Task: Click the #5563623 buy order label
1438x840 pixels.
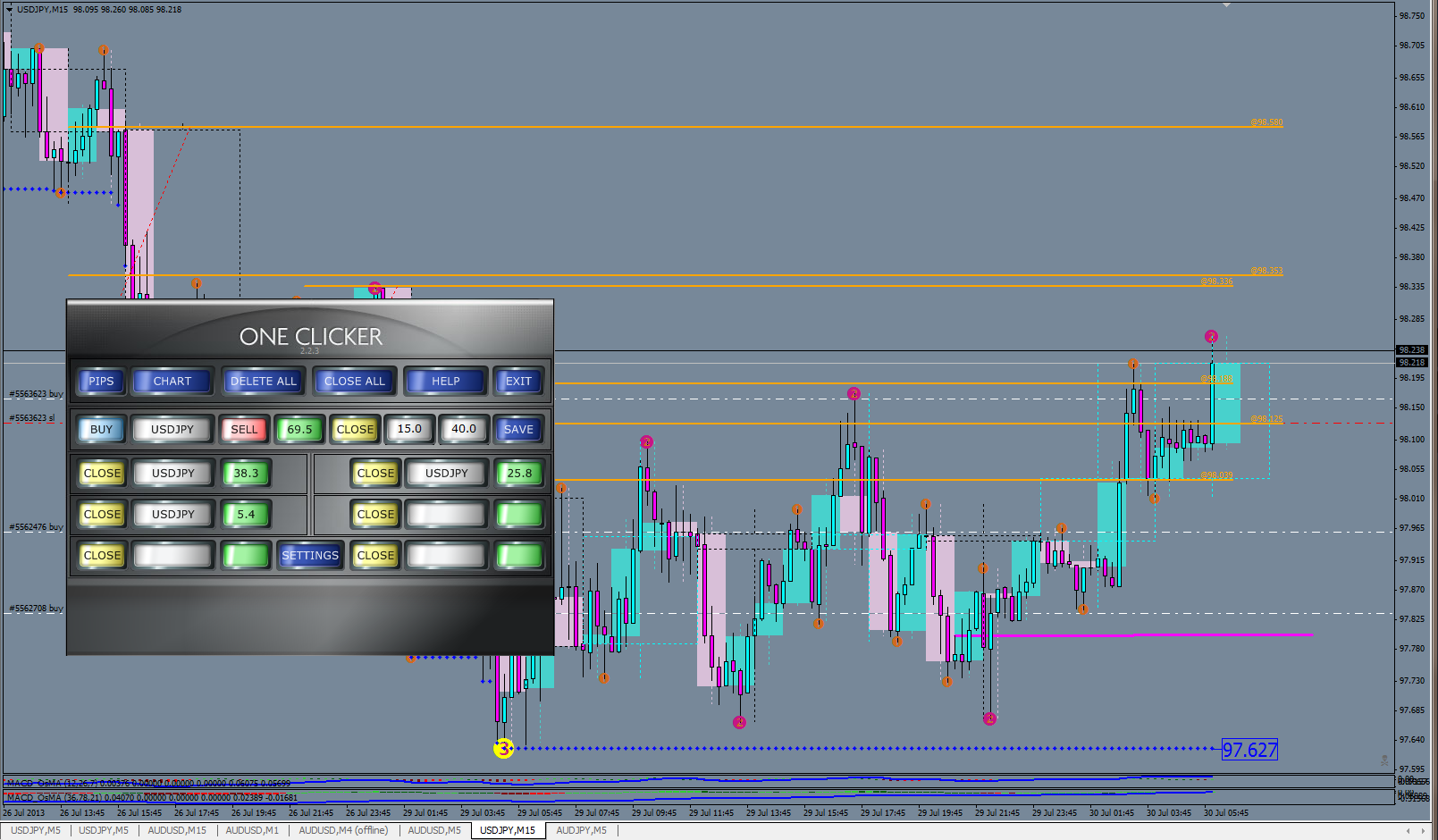Action: pos(36,394)
